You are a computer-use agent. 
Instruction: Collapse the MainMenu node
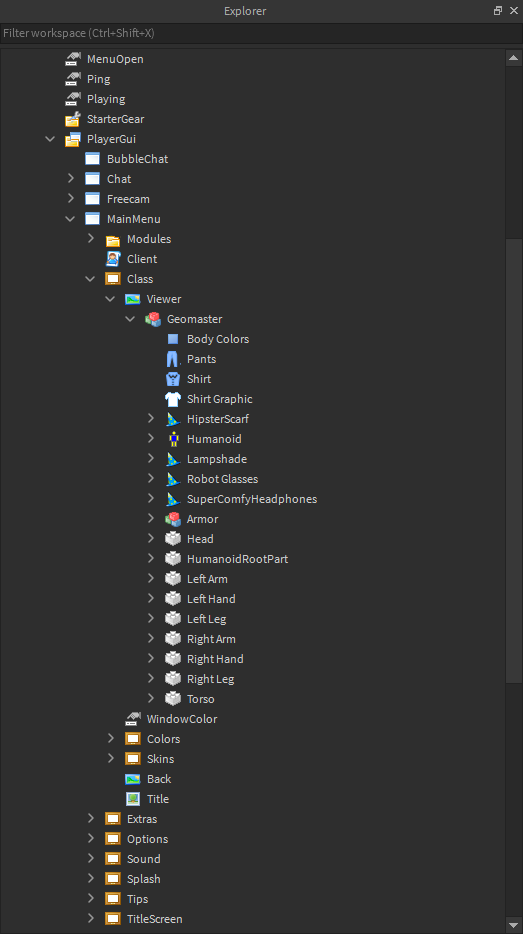coord(70,219)
